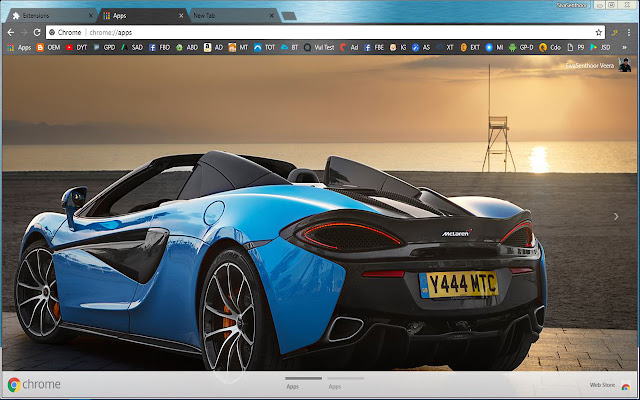Open the FBD Facebook bookmark
This screenshot has width=640, height=400.
pos(159,47)
